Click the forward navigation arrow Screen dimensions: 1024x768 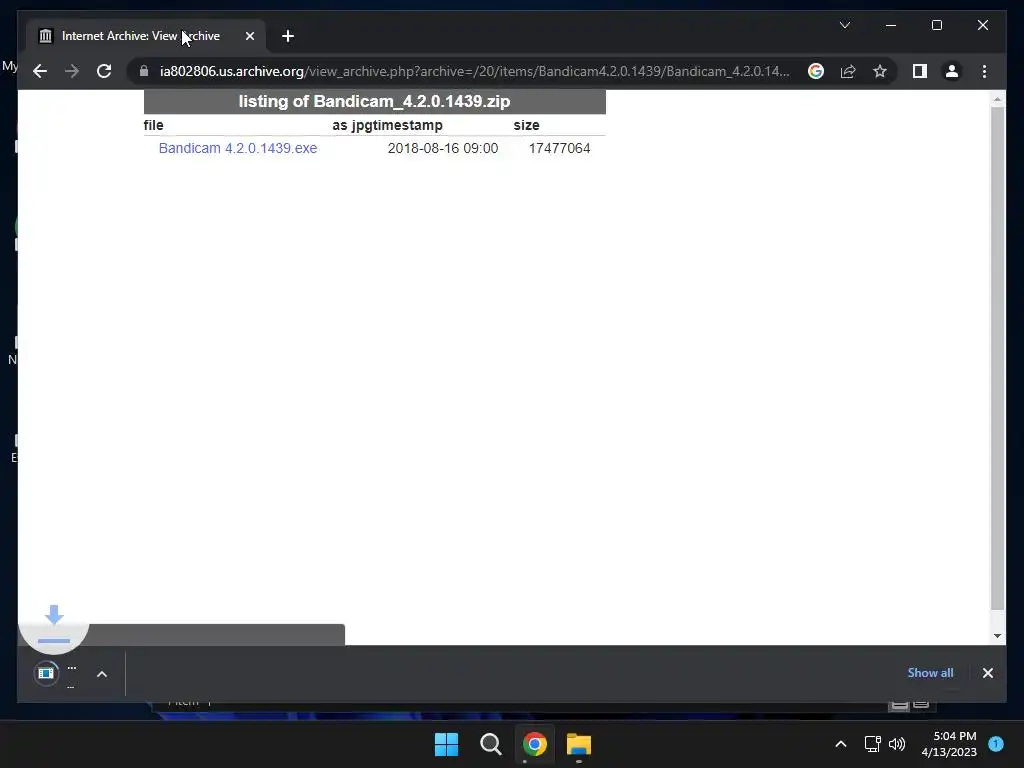click(72, 71)
